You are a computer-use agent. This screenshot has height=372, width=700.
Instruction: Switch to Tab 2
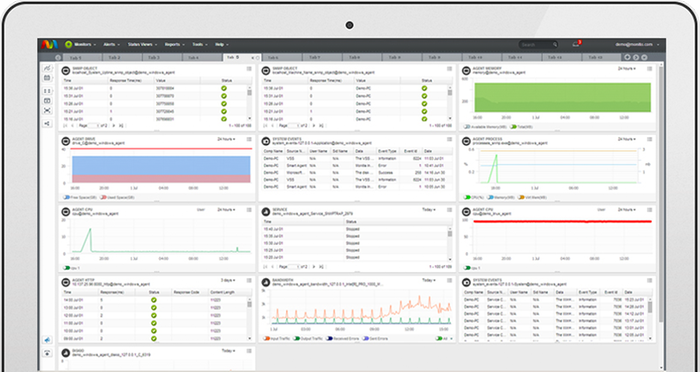point(115,58)
